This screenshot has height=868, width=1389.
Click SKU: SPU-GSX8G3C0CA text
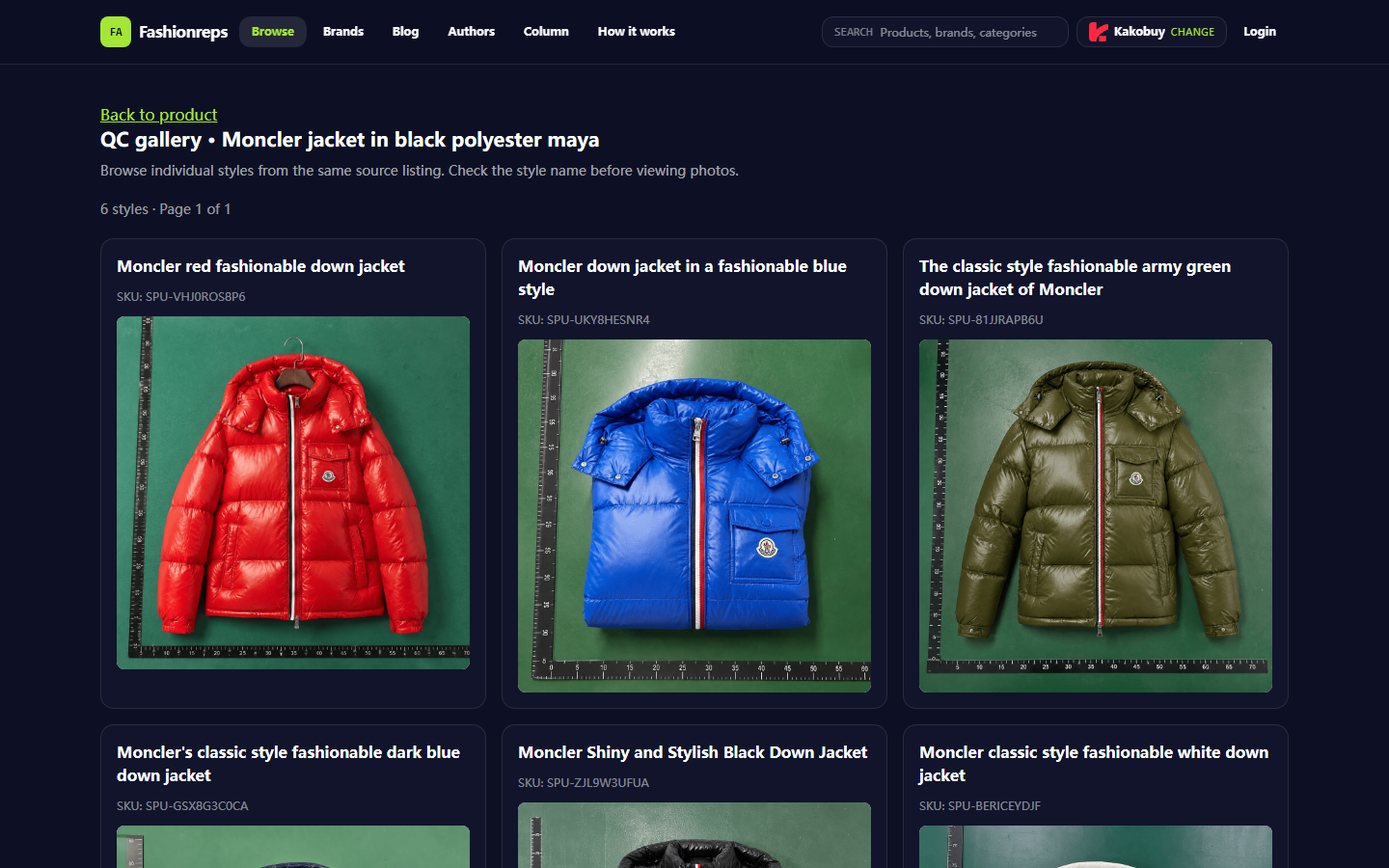(x=182, y=805)
